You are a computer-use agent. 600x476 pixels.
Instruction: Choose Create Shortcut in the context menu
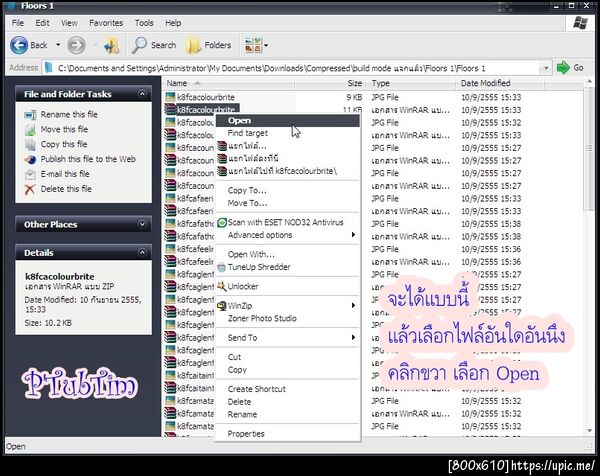click(288, 389)
